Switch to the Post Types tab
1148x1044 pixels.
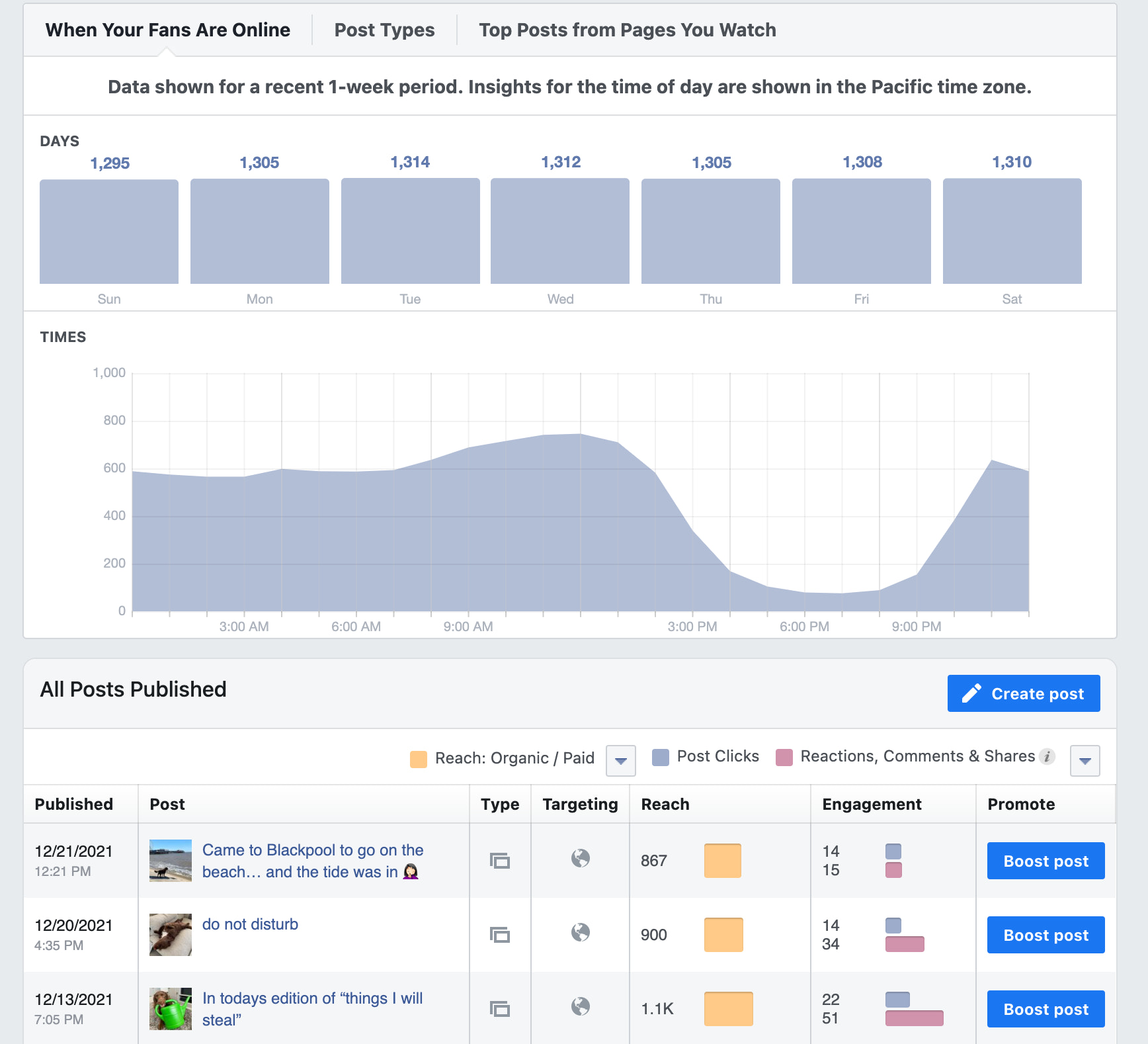[384, 30]
